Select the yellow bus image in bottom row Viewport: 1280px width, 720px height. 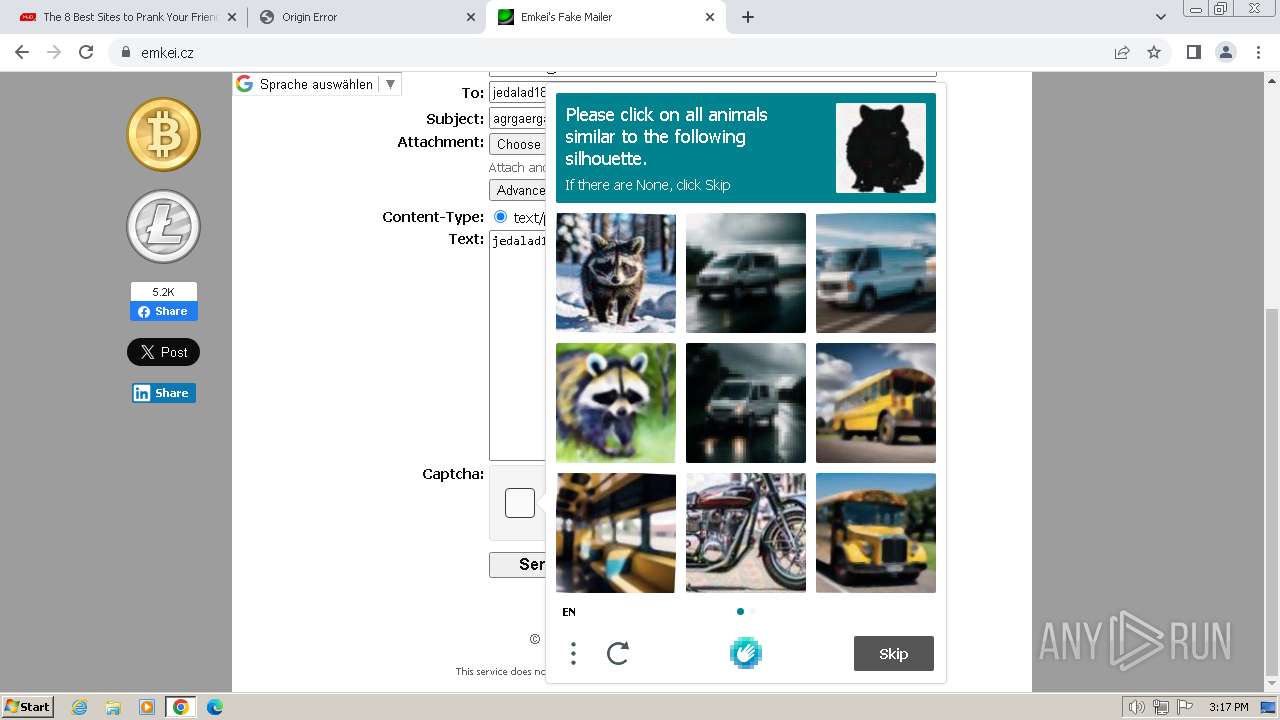click(x=876, y=533)
